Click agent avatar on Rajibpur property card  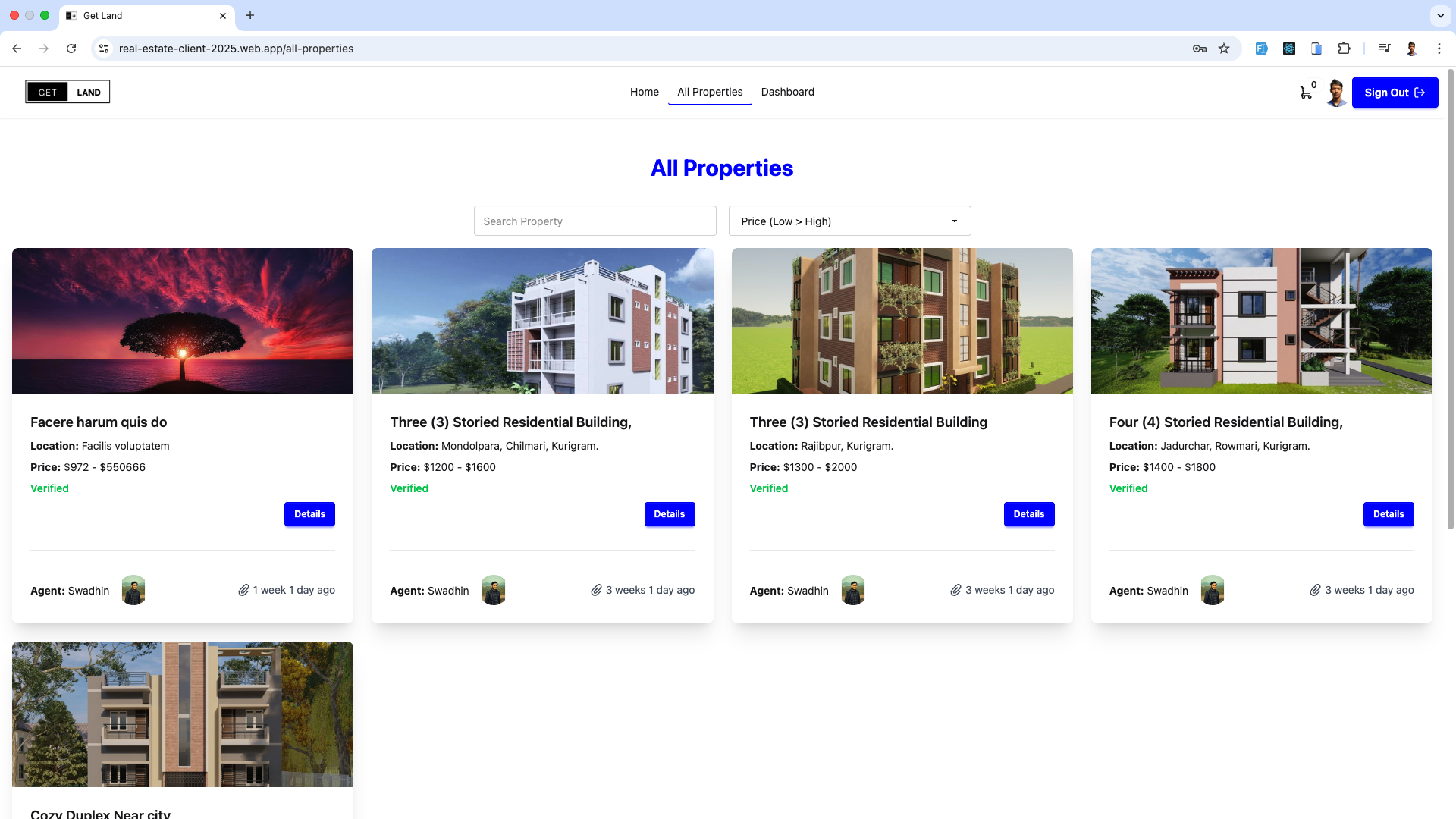pyautogui.click(x=853, y=590)
